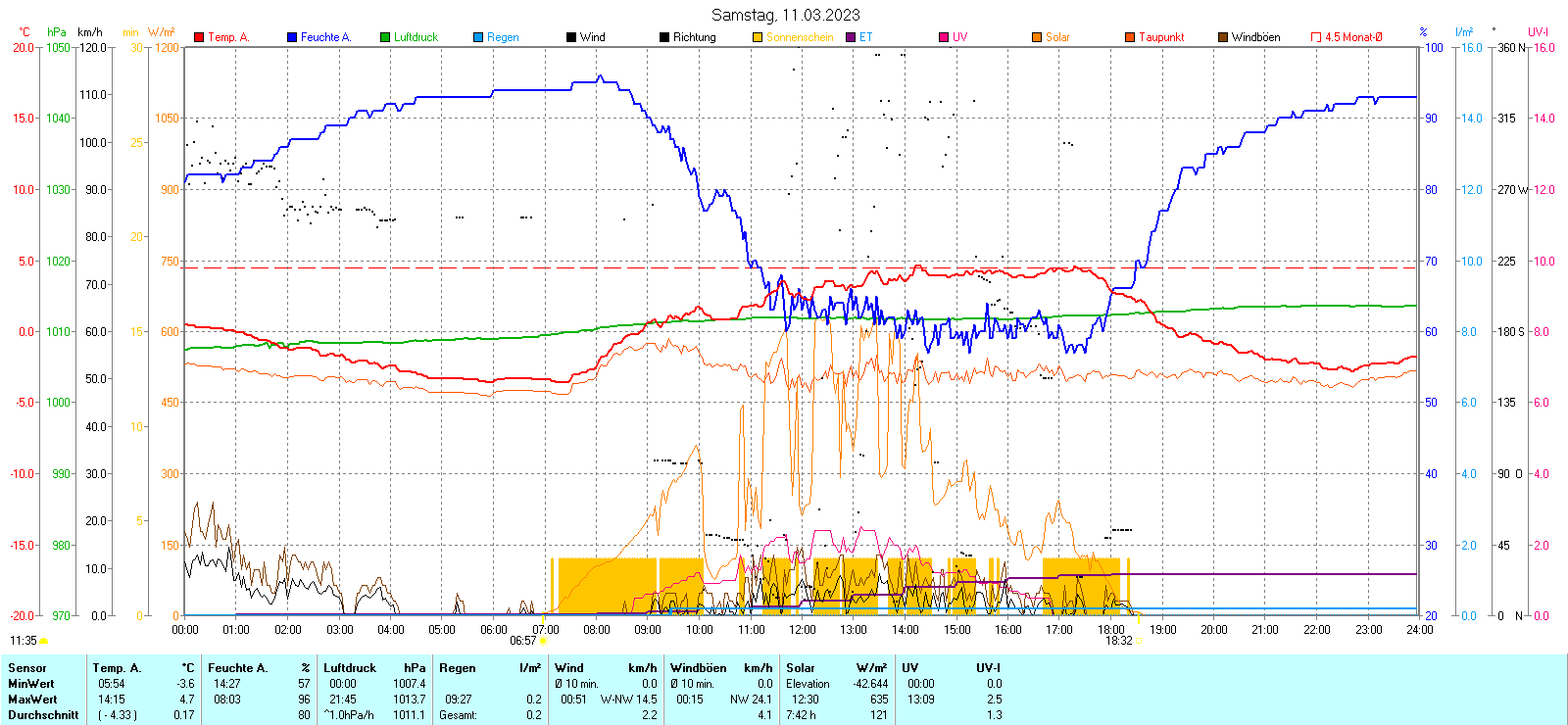Select the Luftdruck column header in the table
Image resolution: width=1568 pixels, height=725 pixels.
click(350, 668)
